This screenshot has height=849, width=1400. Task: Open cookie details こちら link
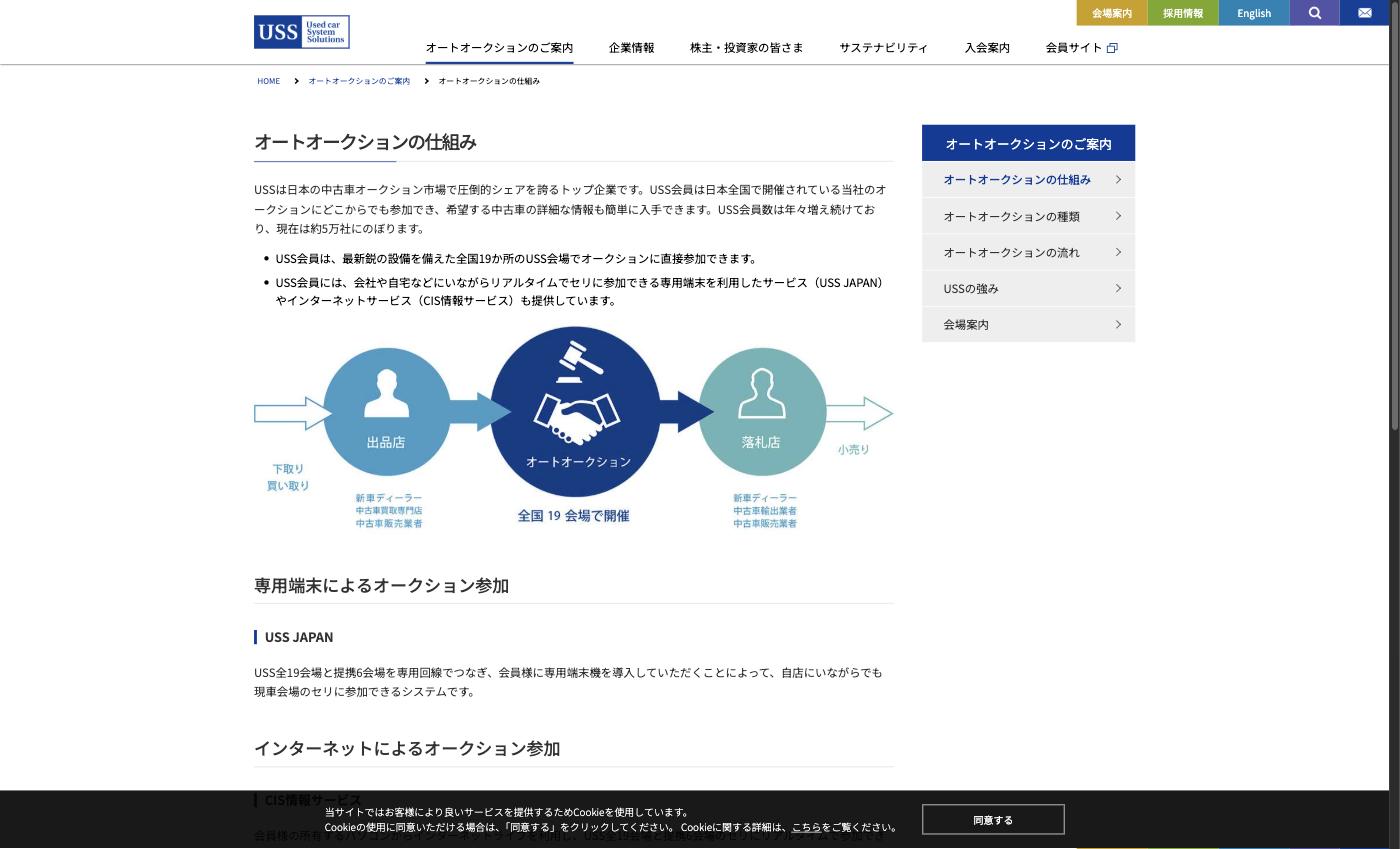(x=806, y=827)
